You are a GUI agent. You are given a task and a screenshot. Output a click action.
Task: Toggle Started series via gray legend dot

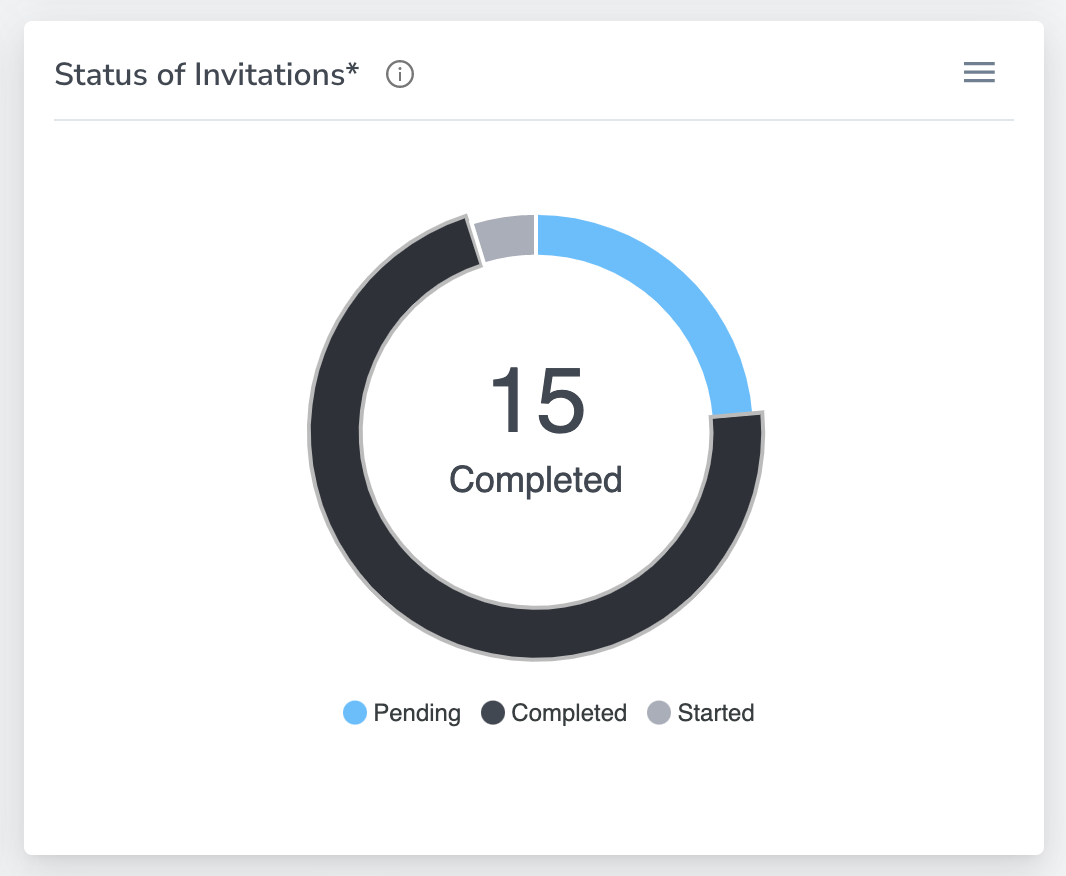click(659, 713)
